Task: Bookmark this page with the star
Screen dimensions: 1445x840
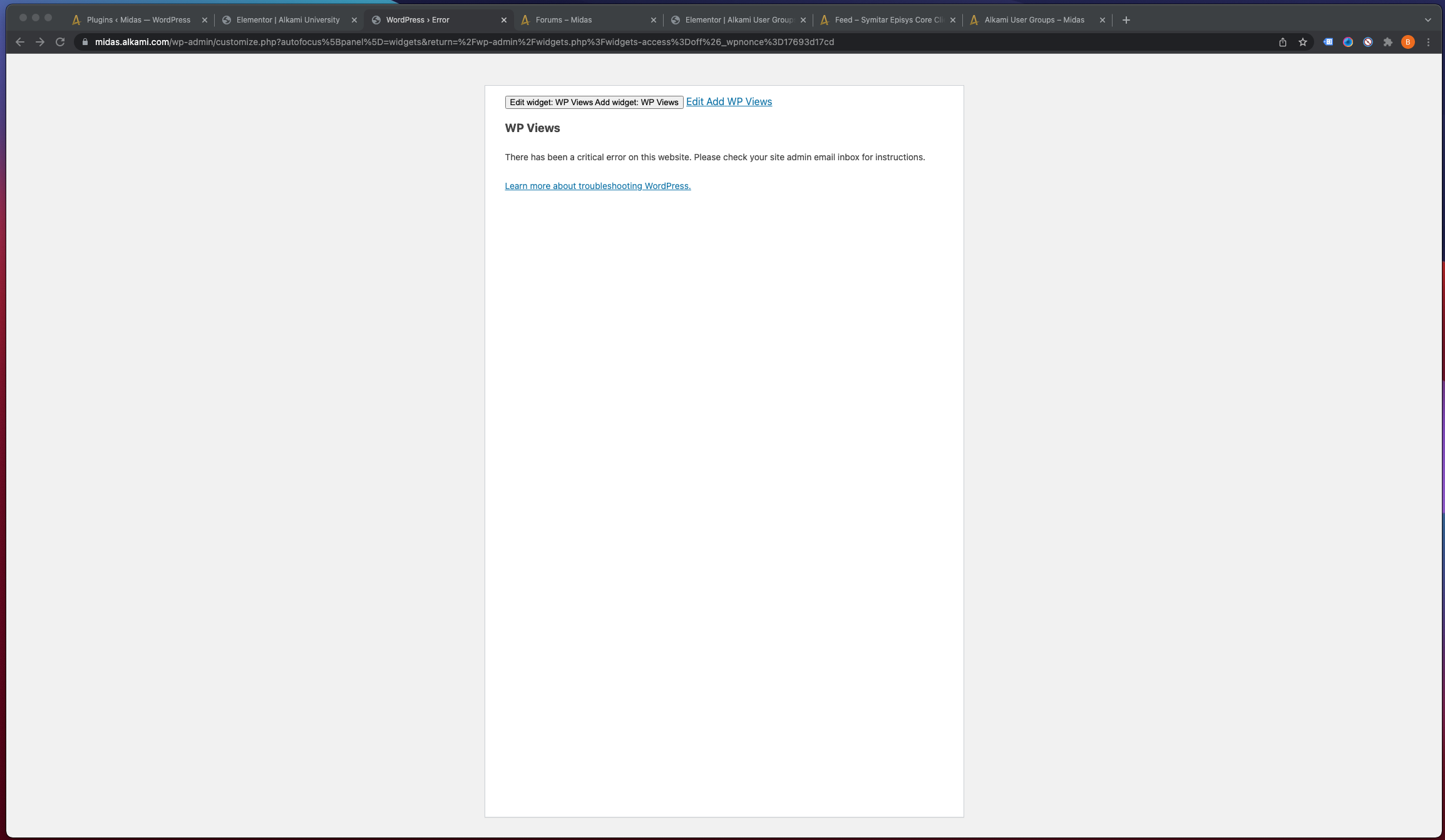Action: [1303, 42]
